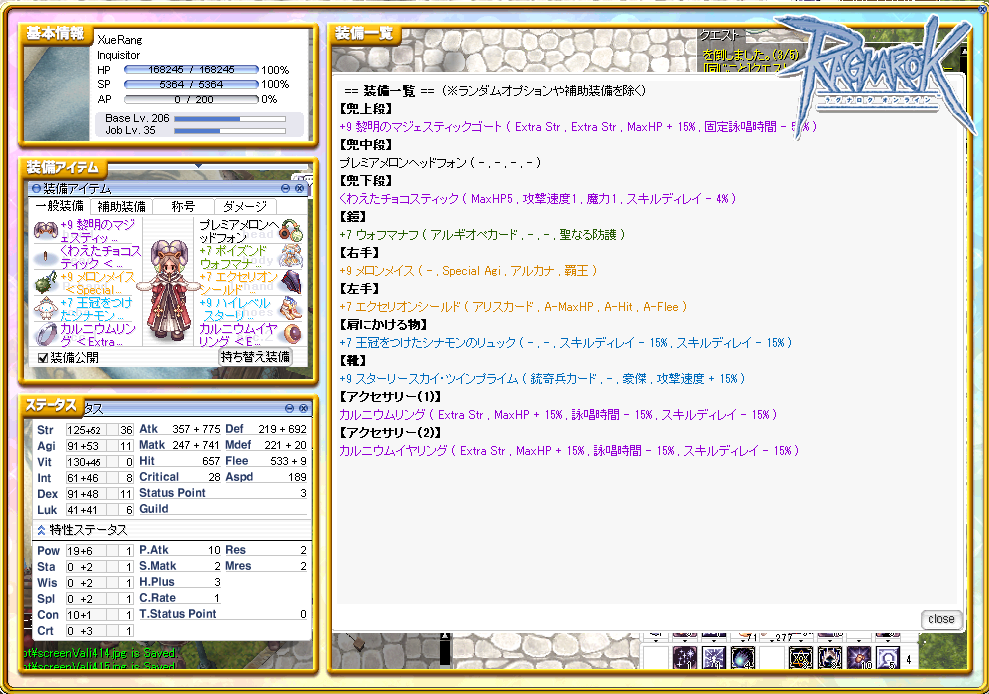Minimize the 装備アイテム window
989x694 pixels.
coord(285,188)
